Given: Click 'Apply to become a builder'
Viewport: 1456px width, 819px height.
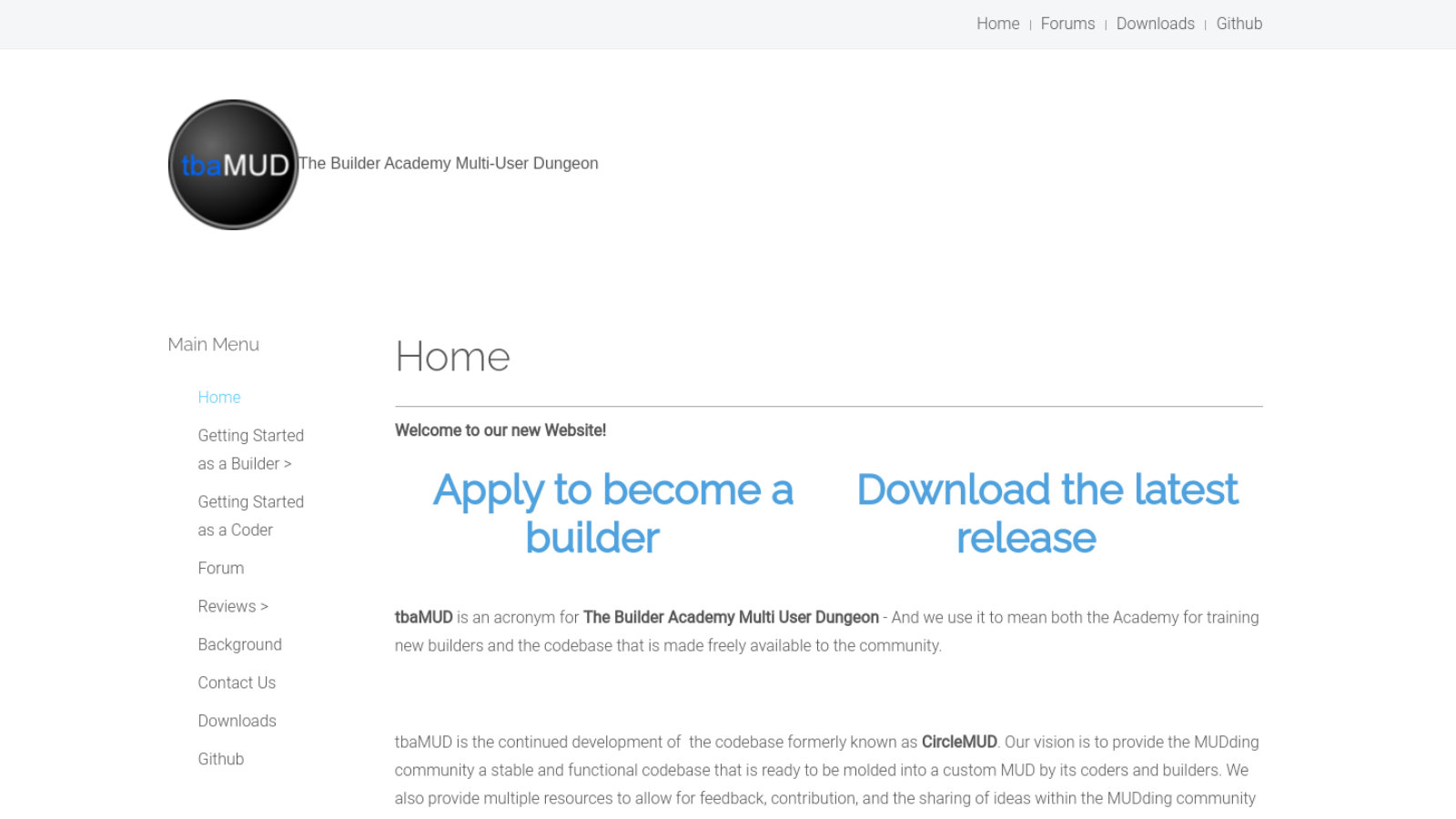Looking at the screenshot, I should coord(613,514).
